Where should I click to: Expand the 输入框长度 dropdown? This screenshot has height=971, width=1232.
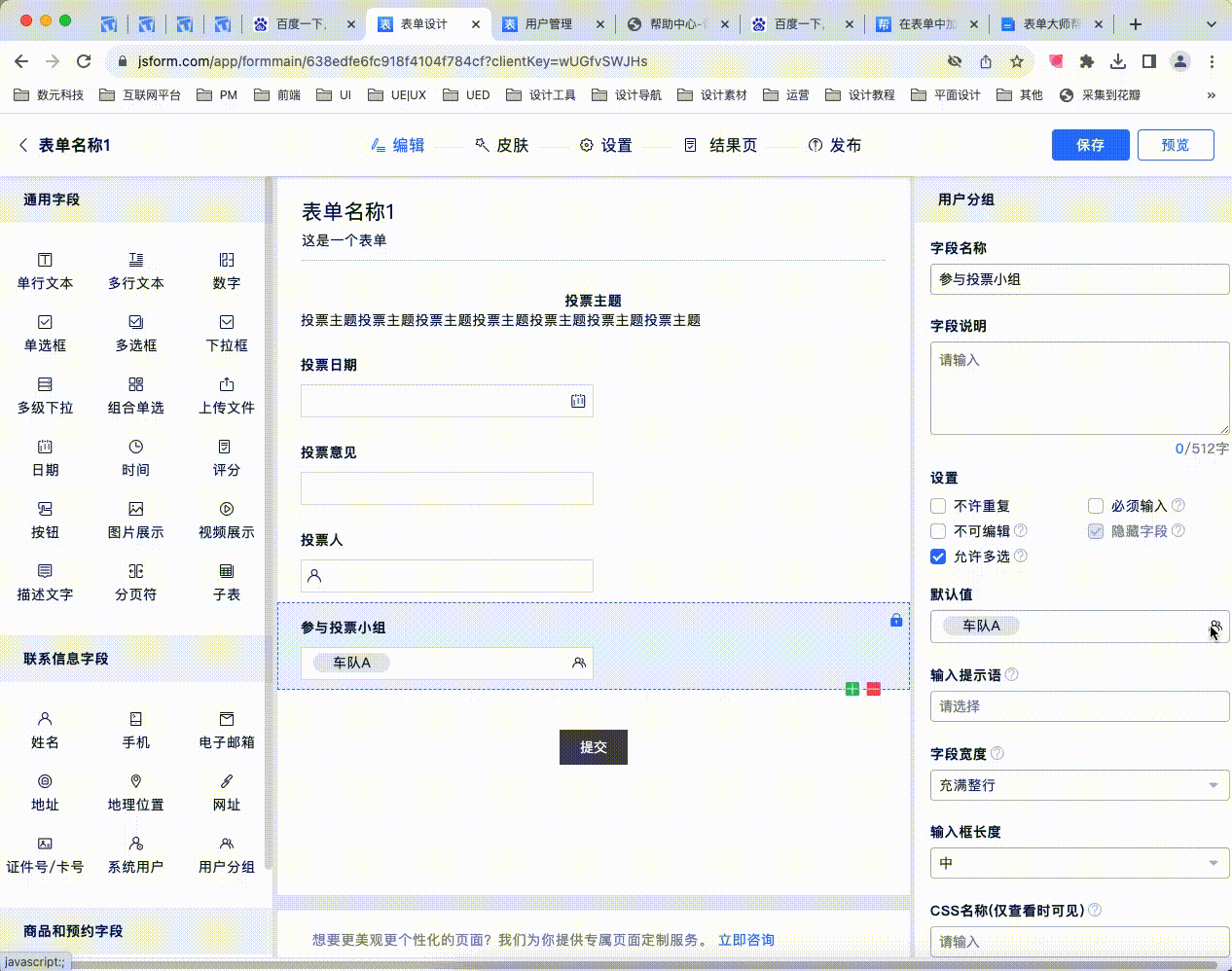(1079, 863)
